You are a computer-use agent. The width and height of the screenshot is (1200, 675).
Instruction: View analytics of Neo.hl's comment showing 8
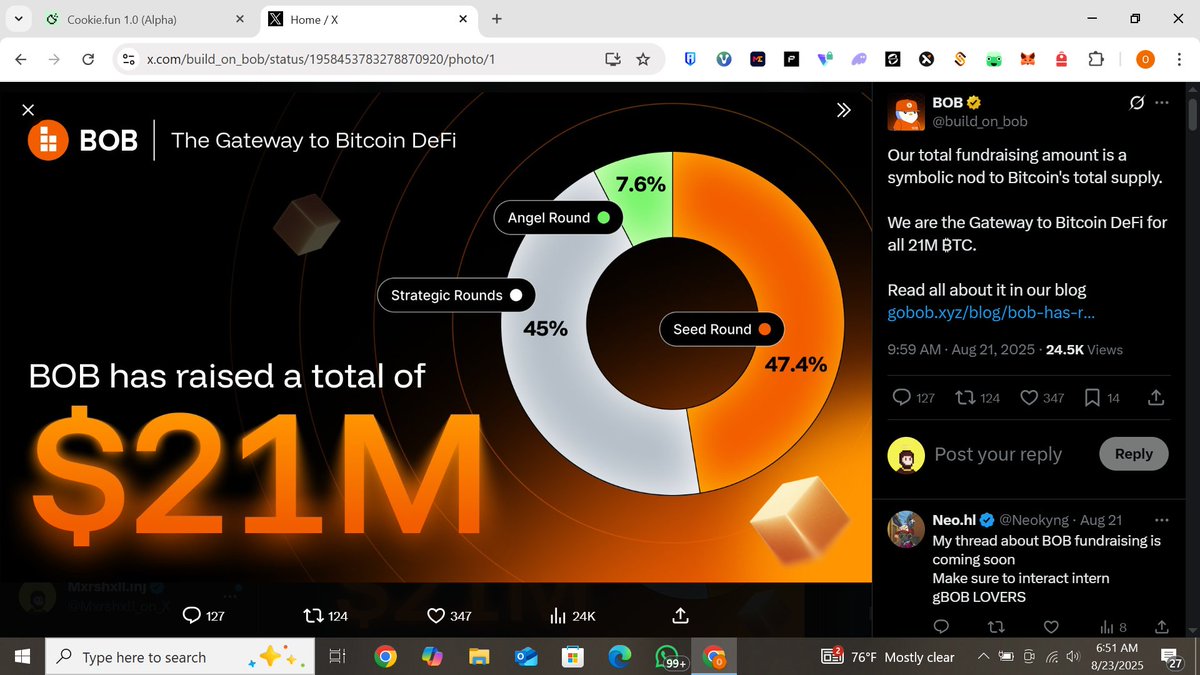click(x=1113, y=627)
